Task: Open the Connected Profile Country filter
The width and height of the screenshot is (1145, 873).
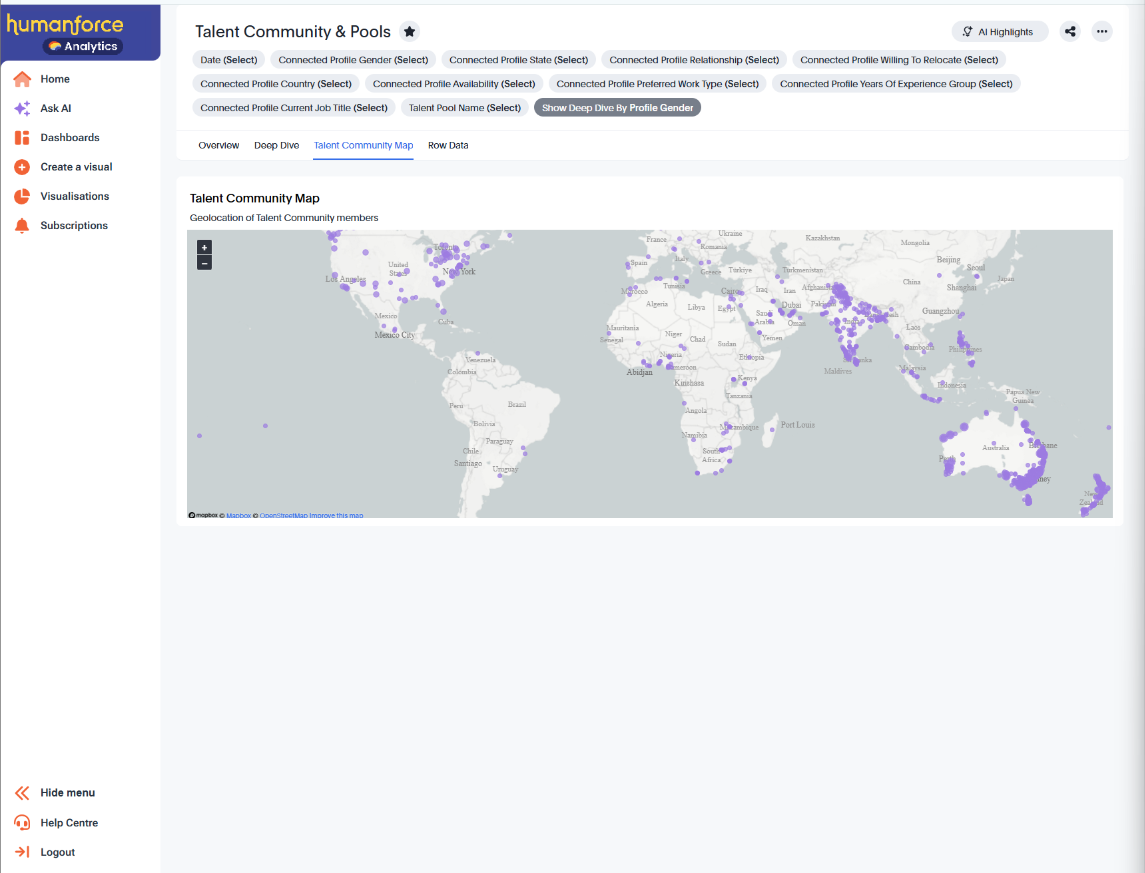Action: (274, 84)
